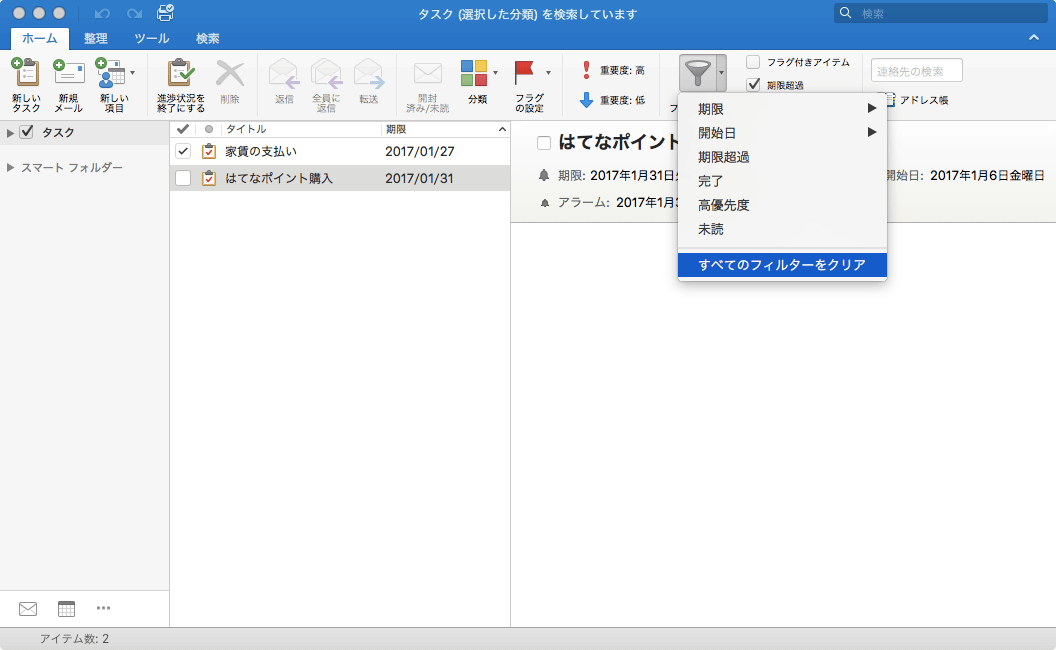Click the print icon in title bar
The width and height of the screenshot is (1056, 650).
pos(165,13)
